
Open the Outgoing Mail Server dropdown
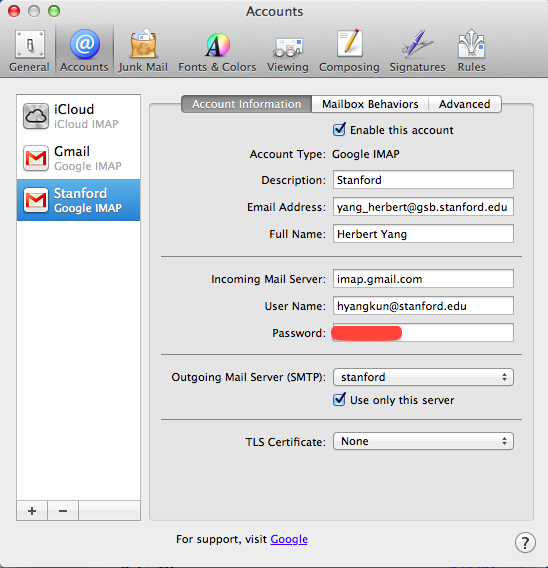423,377
